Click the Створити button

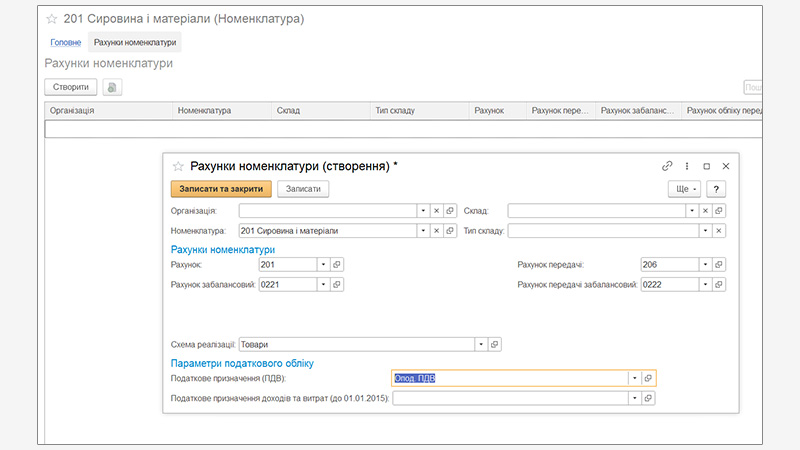click(x=71, y=87)
